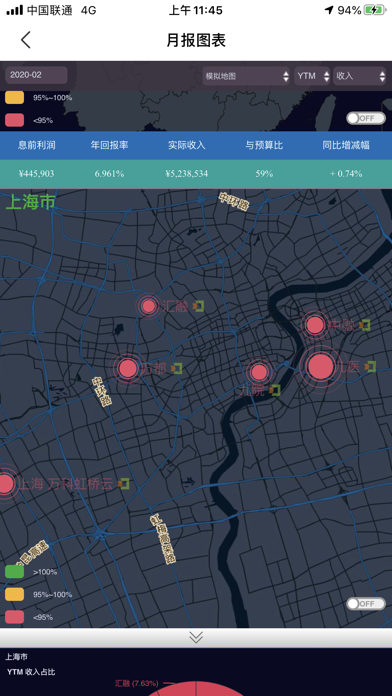
Task: Open the YTM period dropdown
Action: pos(312,76)
